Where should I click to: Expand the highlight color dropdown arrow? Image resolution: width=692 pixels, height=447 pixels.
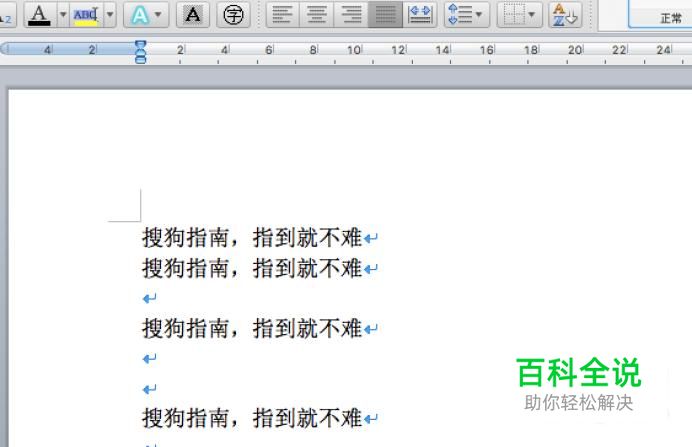click(x=110, y=15)
